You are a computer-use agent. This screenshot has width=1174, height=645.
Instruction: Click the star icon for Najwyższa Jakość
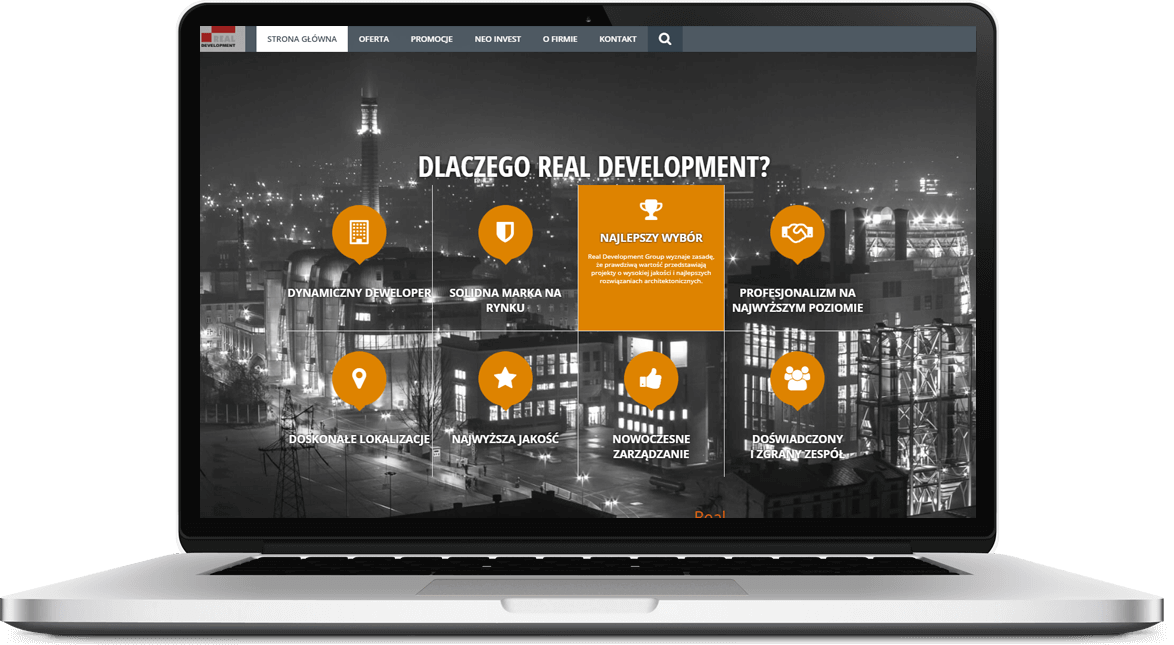505,379
